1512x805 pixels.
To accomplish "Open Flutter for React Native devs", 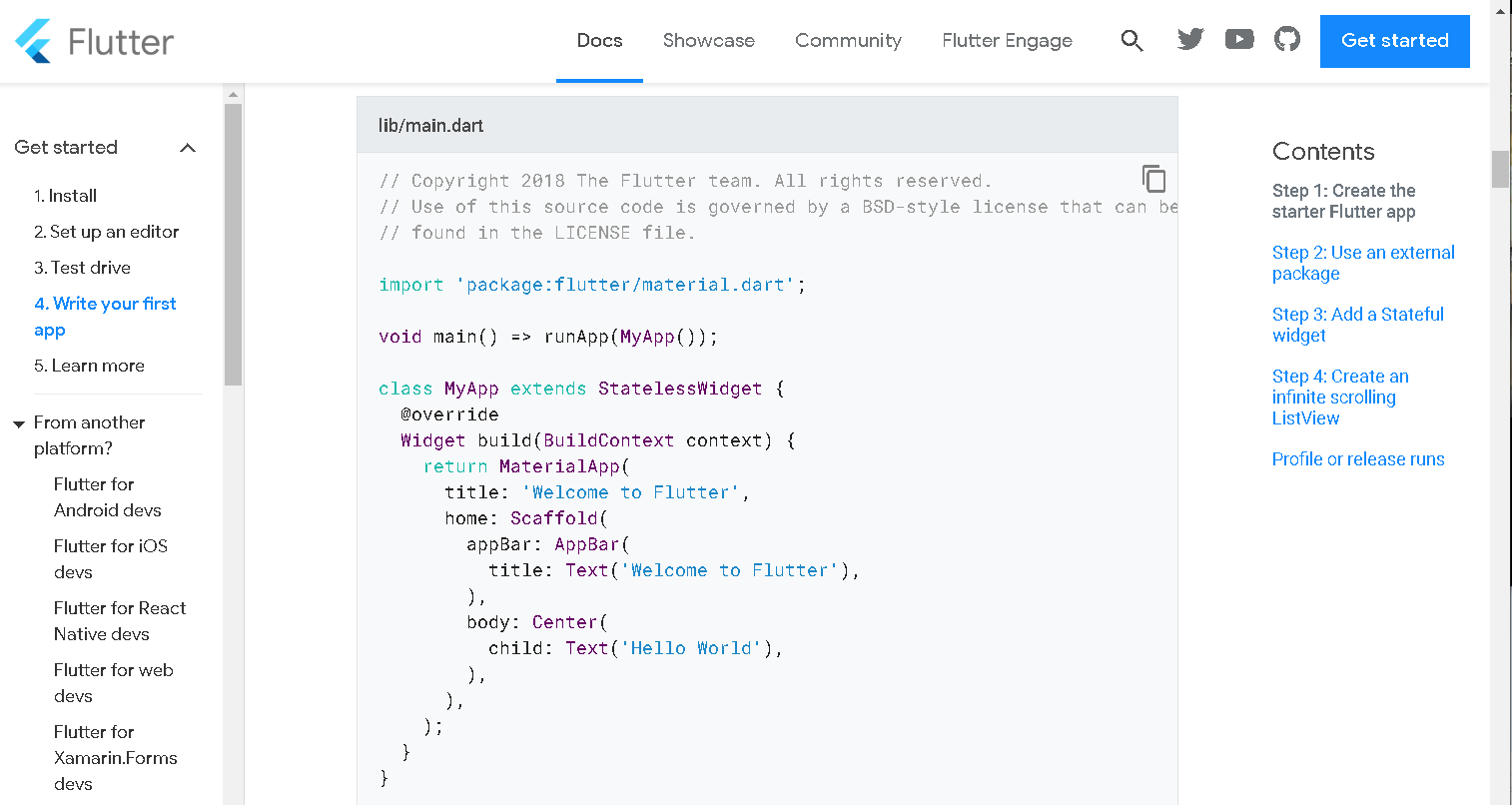I will [120, 621].
